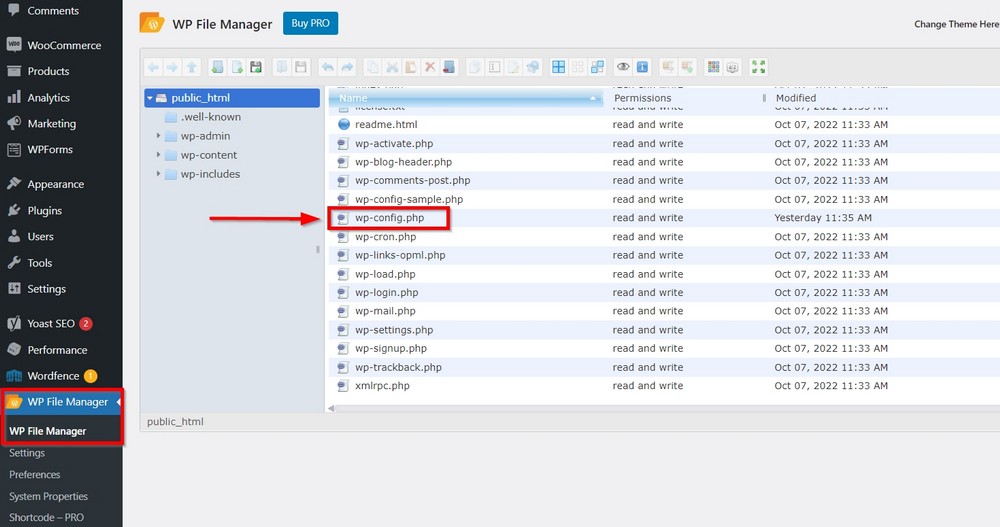Viewport: 1000px width, 527px height.
Task: Click the eye Preview icon
Action: [623, 67]
